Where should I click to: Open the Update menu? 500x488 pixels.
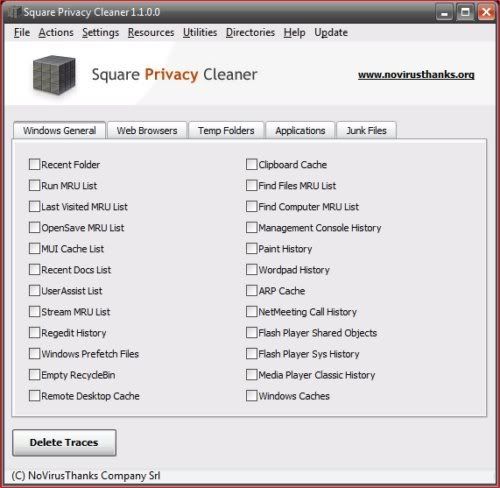point(331,33)
